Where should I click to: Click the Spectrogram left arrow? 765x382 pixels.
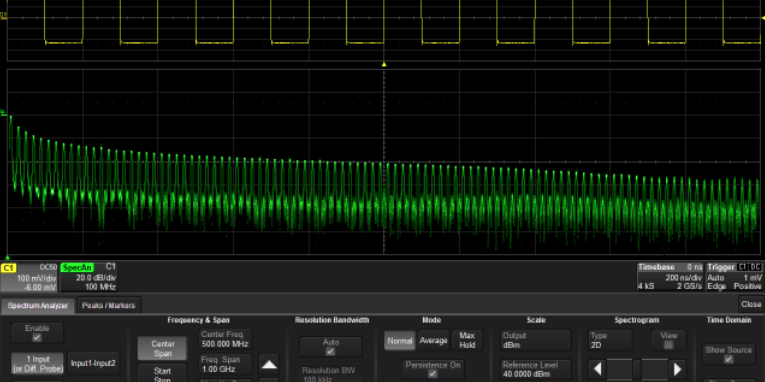[598, 369]
